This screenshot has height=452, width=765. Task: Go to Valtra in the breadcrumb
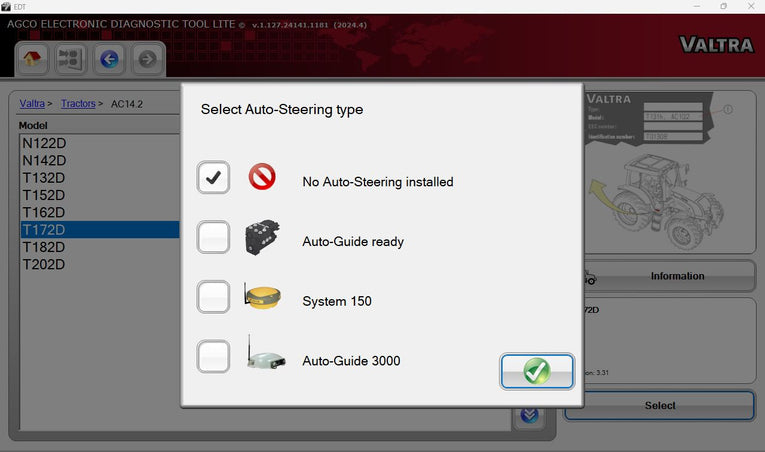32,104
